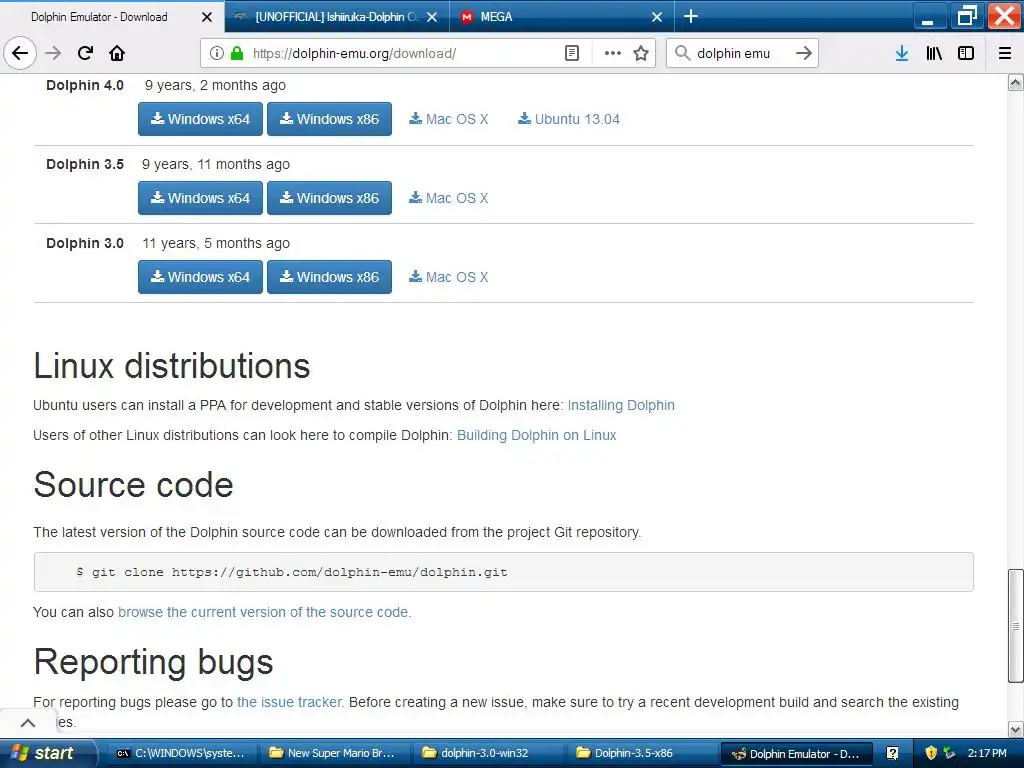Download Dolphin 3.0 for Mac OS X

click(449, 277)
